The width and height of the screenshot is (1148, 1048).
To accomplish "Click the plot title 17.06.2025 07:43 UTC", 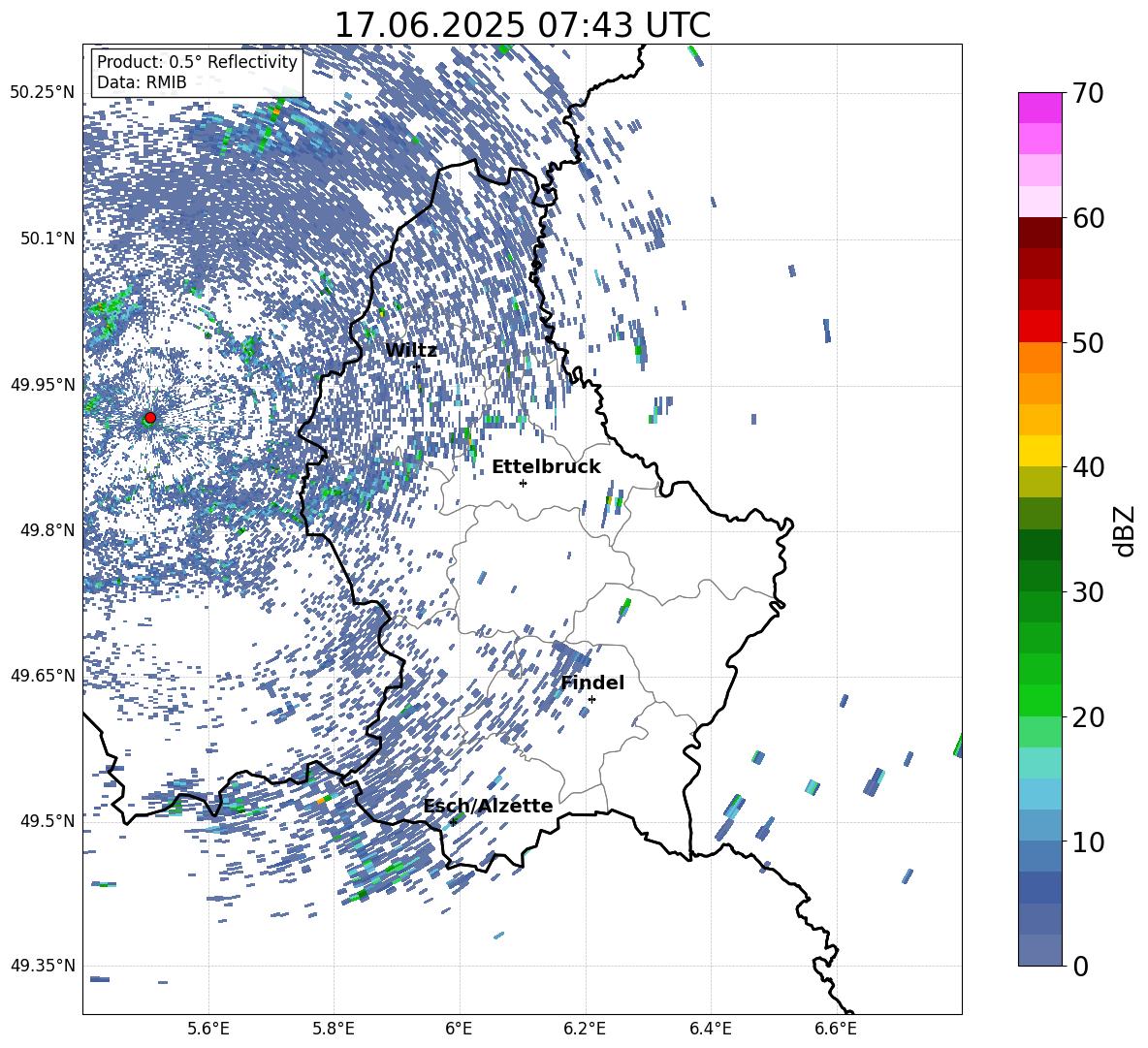I will pyautogui.click(x=522, y=25).
